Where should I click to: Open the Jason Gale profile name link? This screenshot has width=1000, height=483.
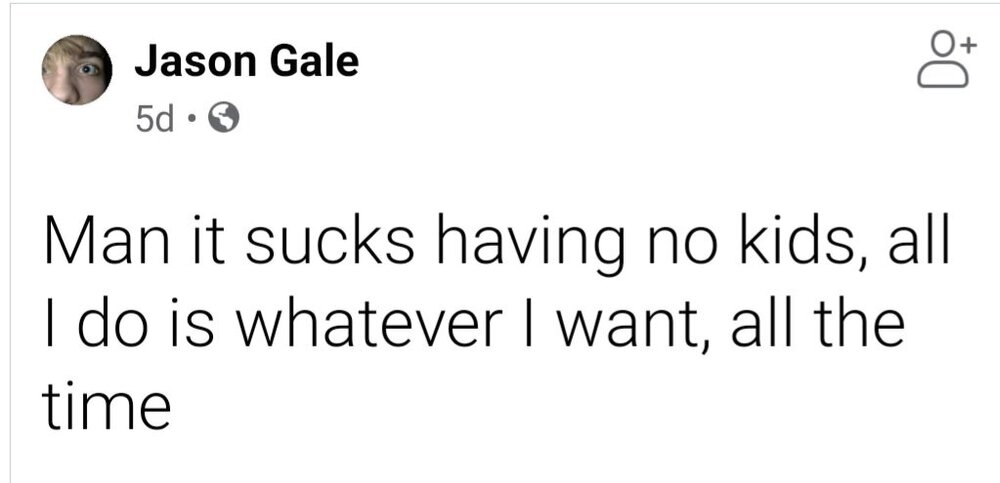[245, 62]
